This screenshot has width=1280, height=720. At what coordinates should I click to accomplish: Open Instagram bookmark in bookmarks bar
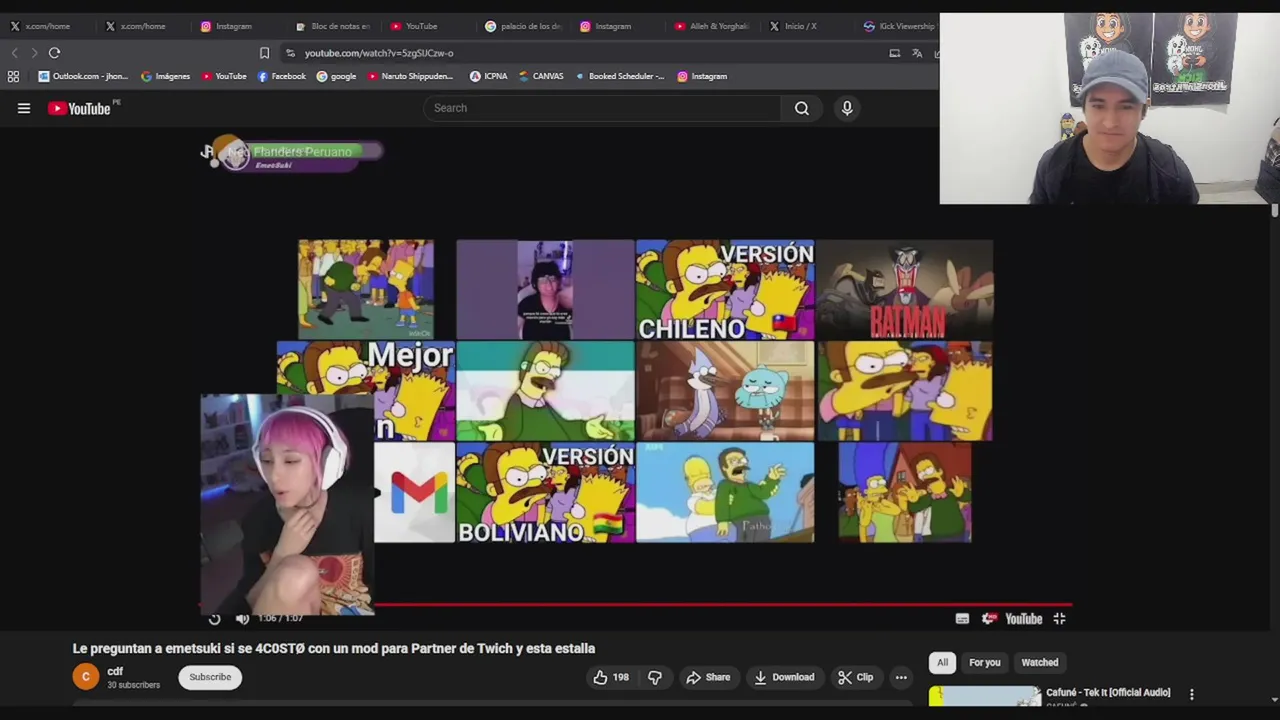tap(702, 76)
